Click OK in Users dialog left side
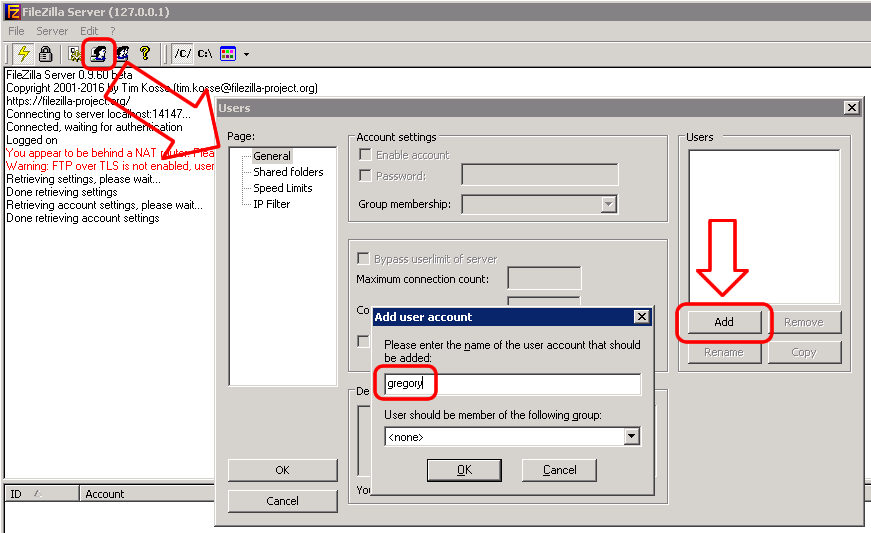The height and width of the screenshot is (533, 871). [282, 470]
